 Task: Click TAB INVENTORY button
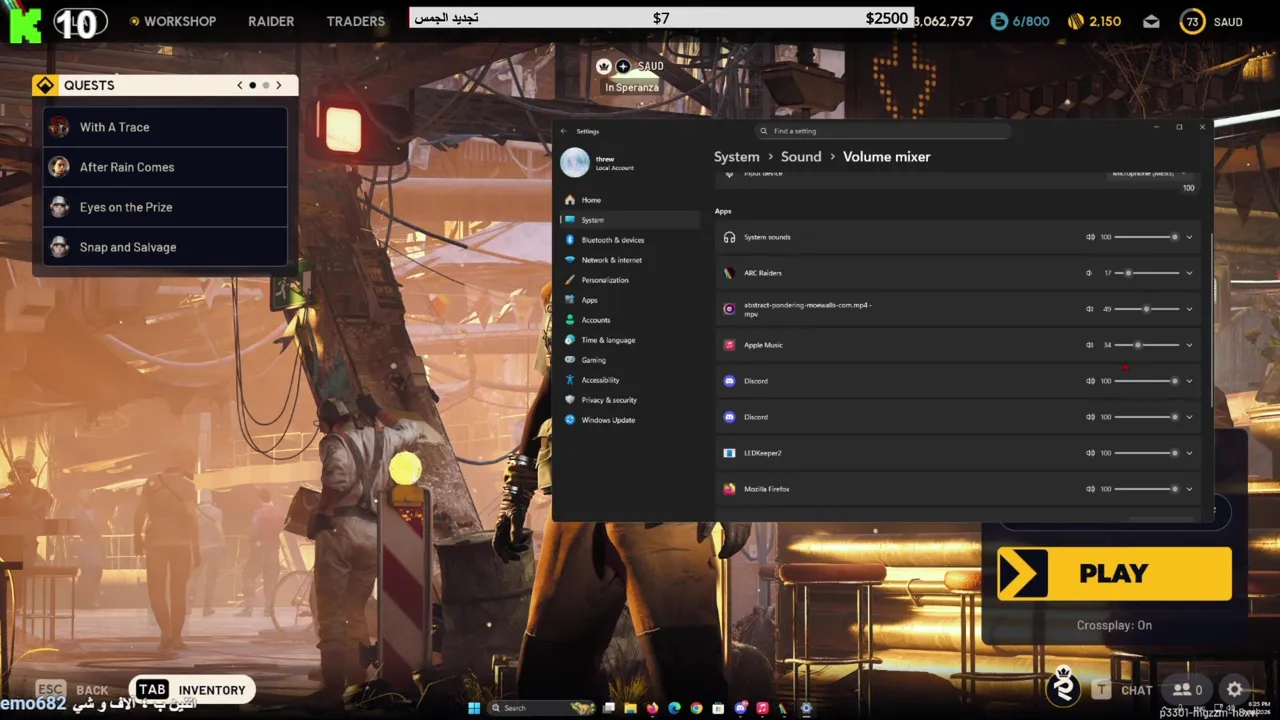point(191,690)
